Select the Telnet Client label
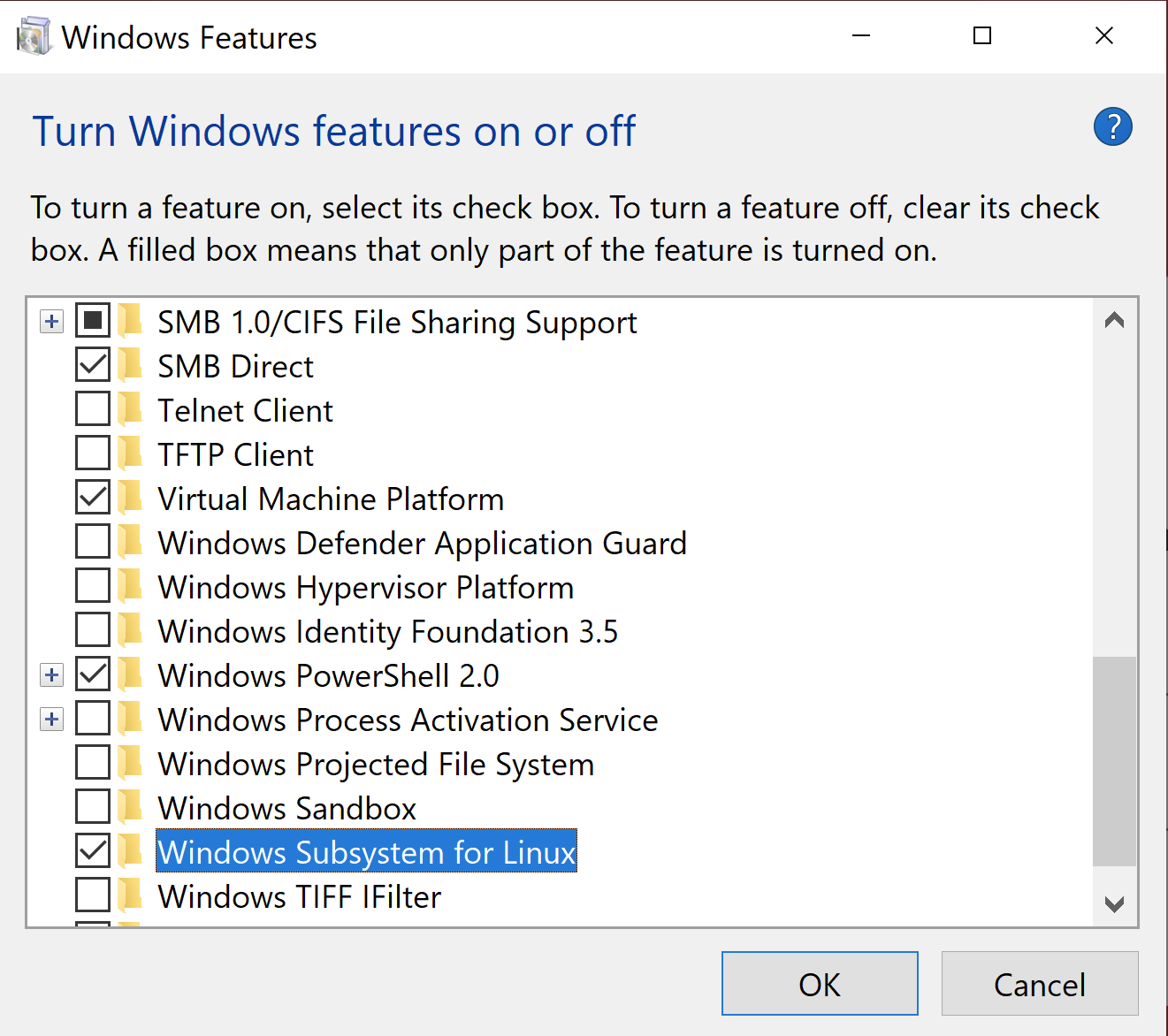Image resolution: width=1168 pixels, height=1036 pixels. coord(245,410)
